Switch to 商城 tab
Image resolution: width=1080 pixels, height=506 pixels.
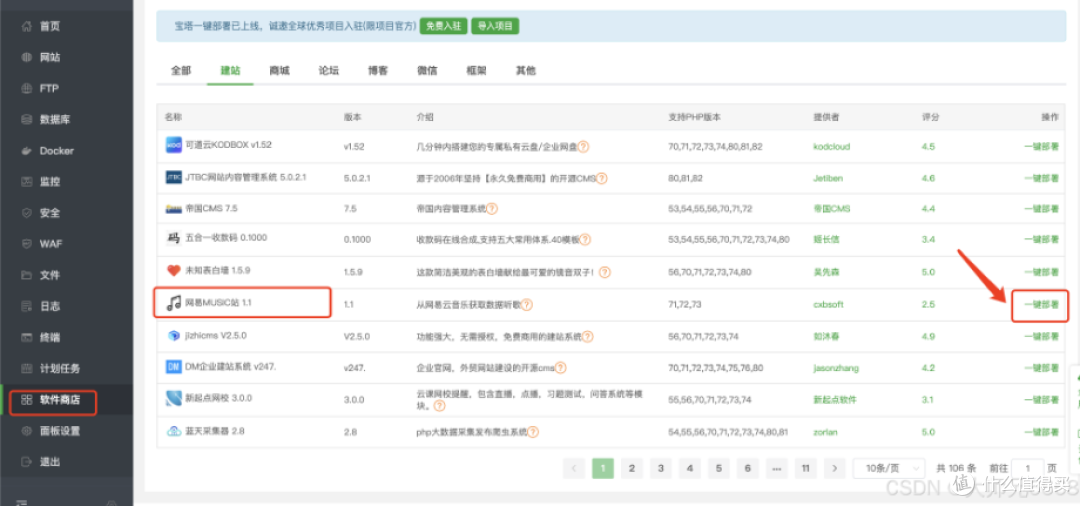tap(280, 70)
